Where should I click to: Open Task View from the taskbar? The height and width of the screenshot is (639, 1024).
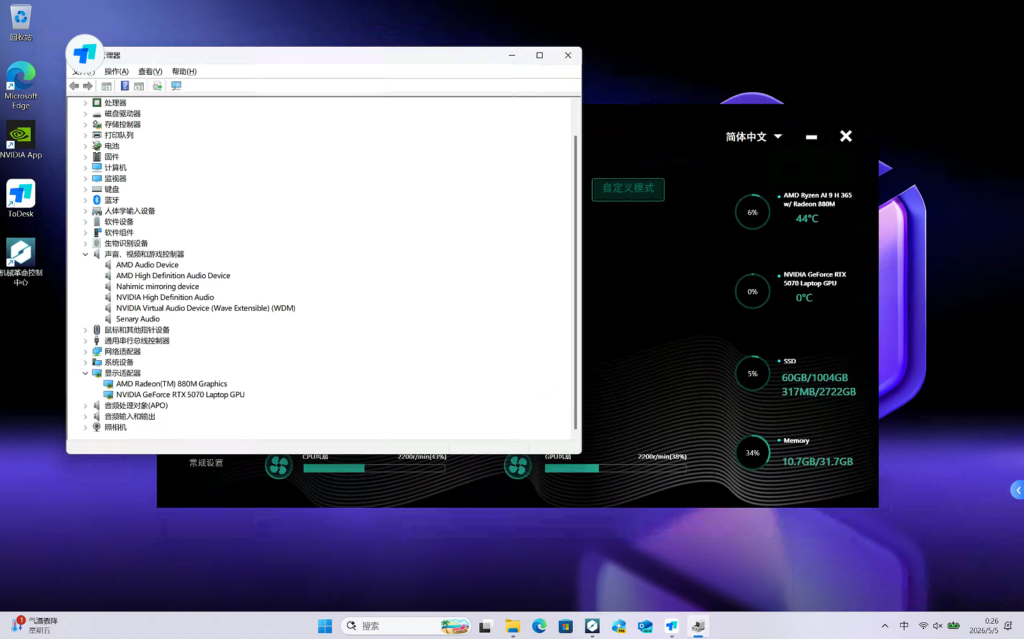485,626
